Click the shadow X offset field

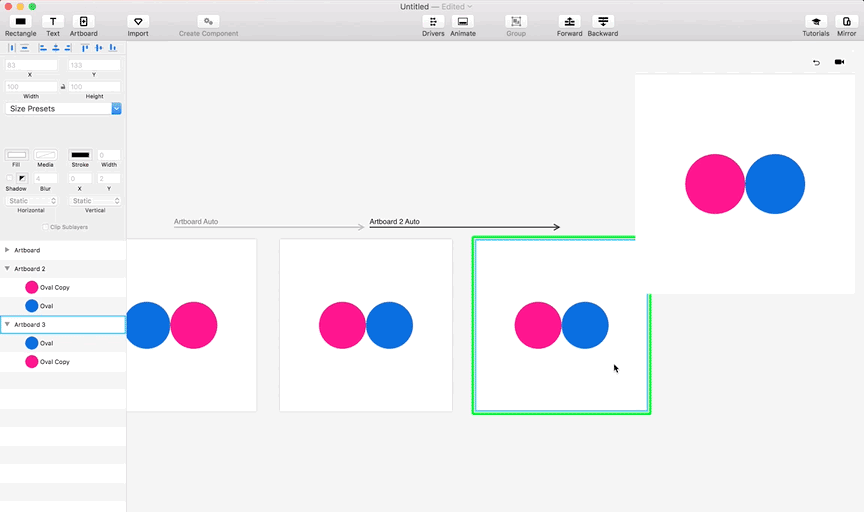click(x=80, y=178)
